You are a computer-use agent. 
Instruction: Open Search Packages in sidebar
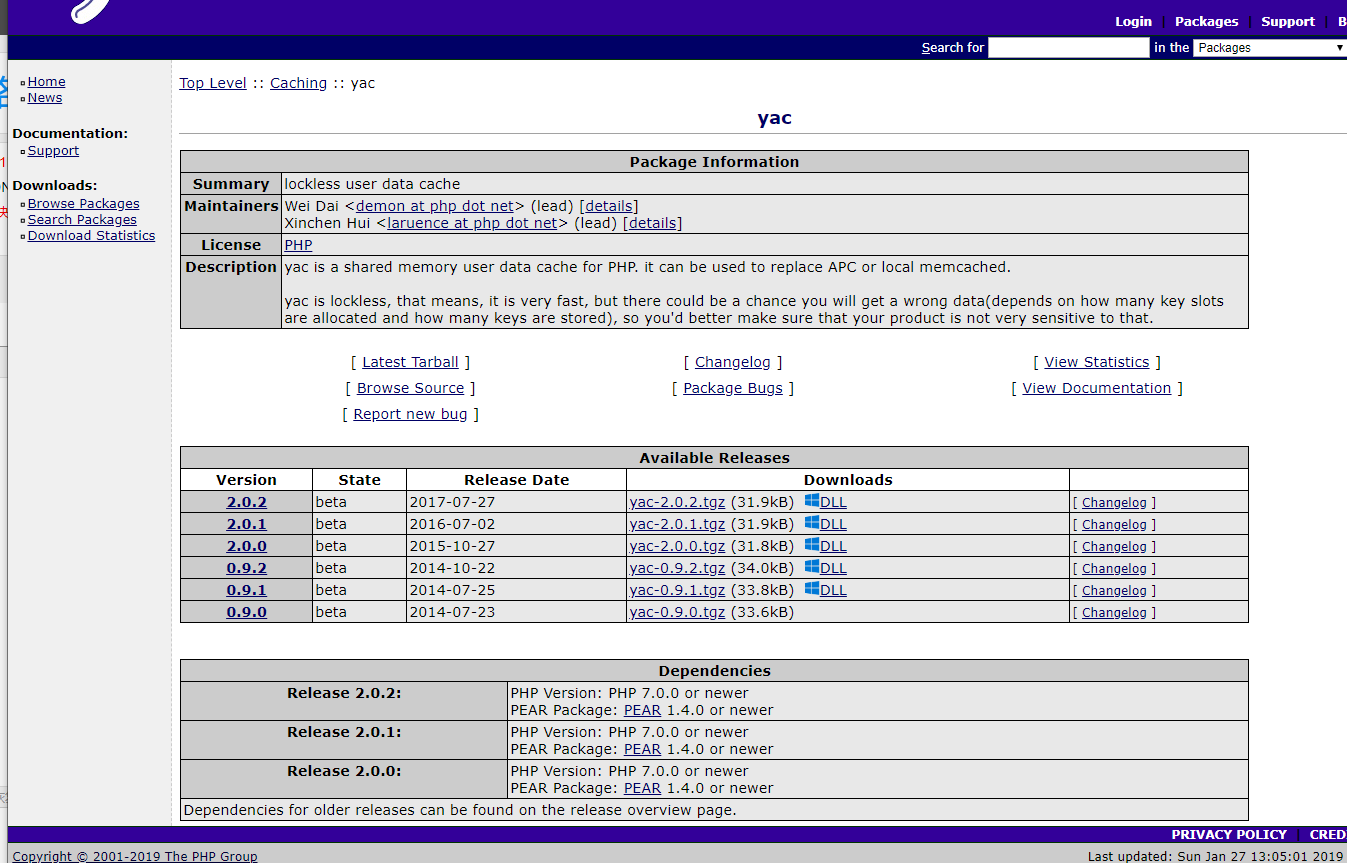point(82,220)
